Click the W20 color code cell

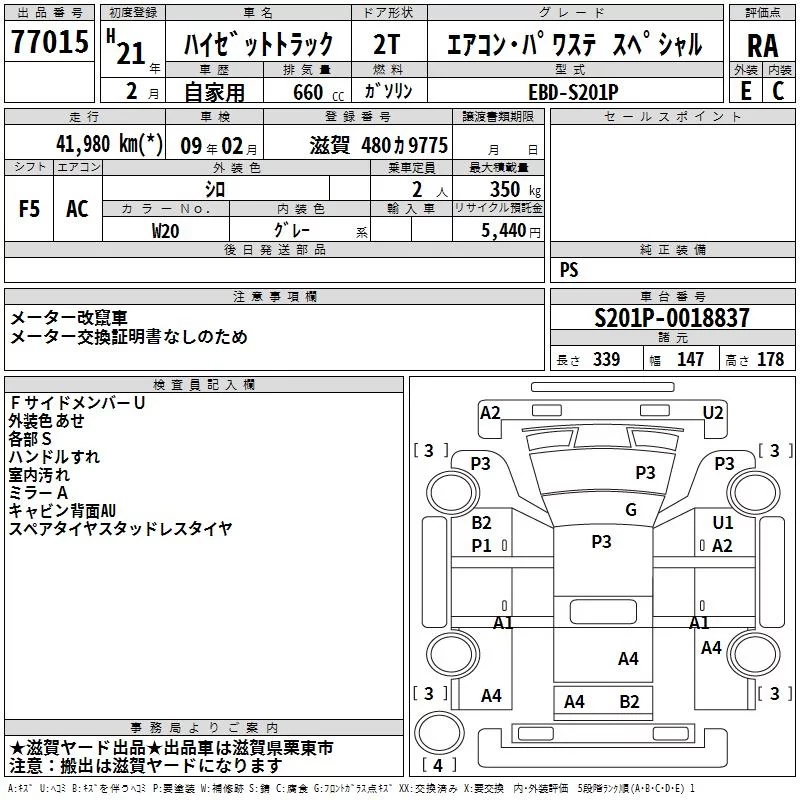166,230
